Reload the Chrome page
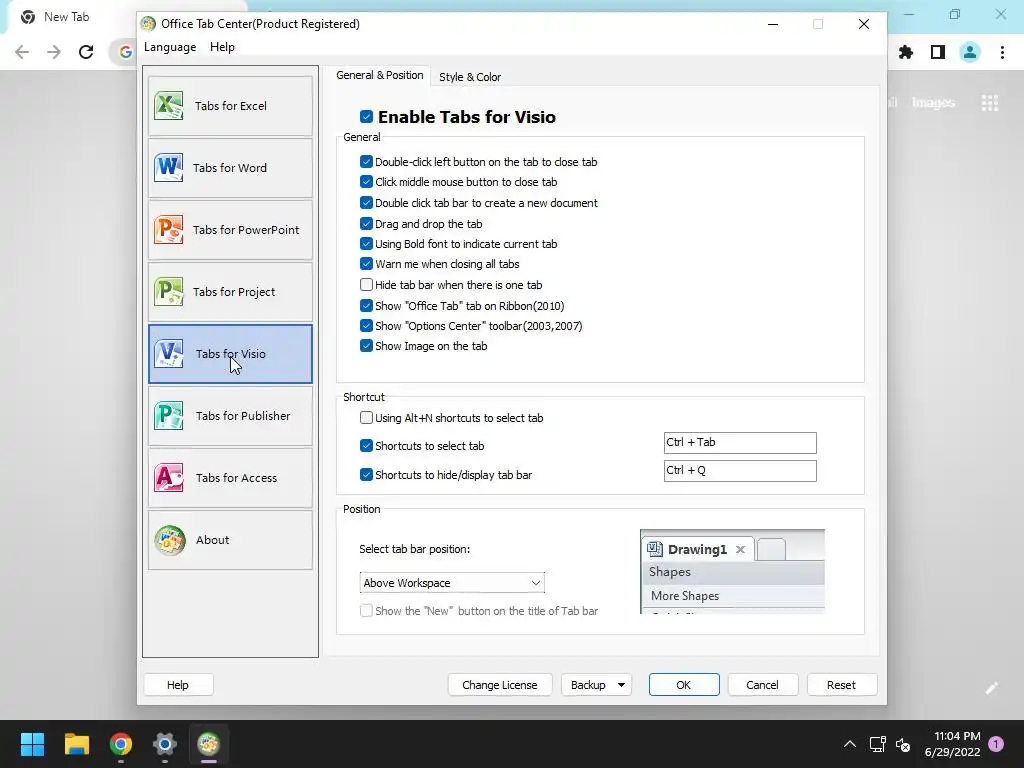The height and width of the screenshot is (768, 1024). [86, 52]
